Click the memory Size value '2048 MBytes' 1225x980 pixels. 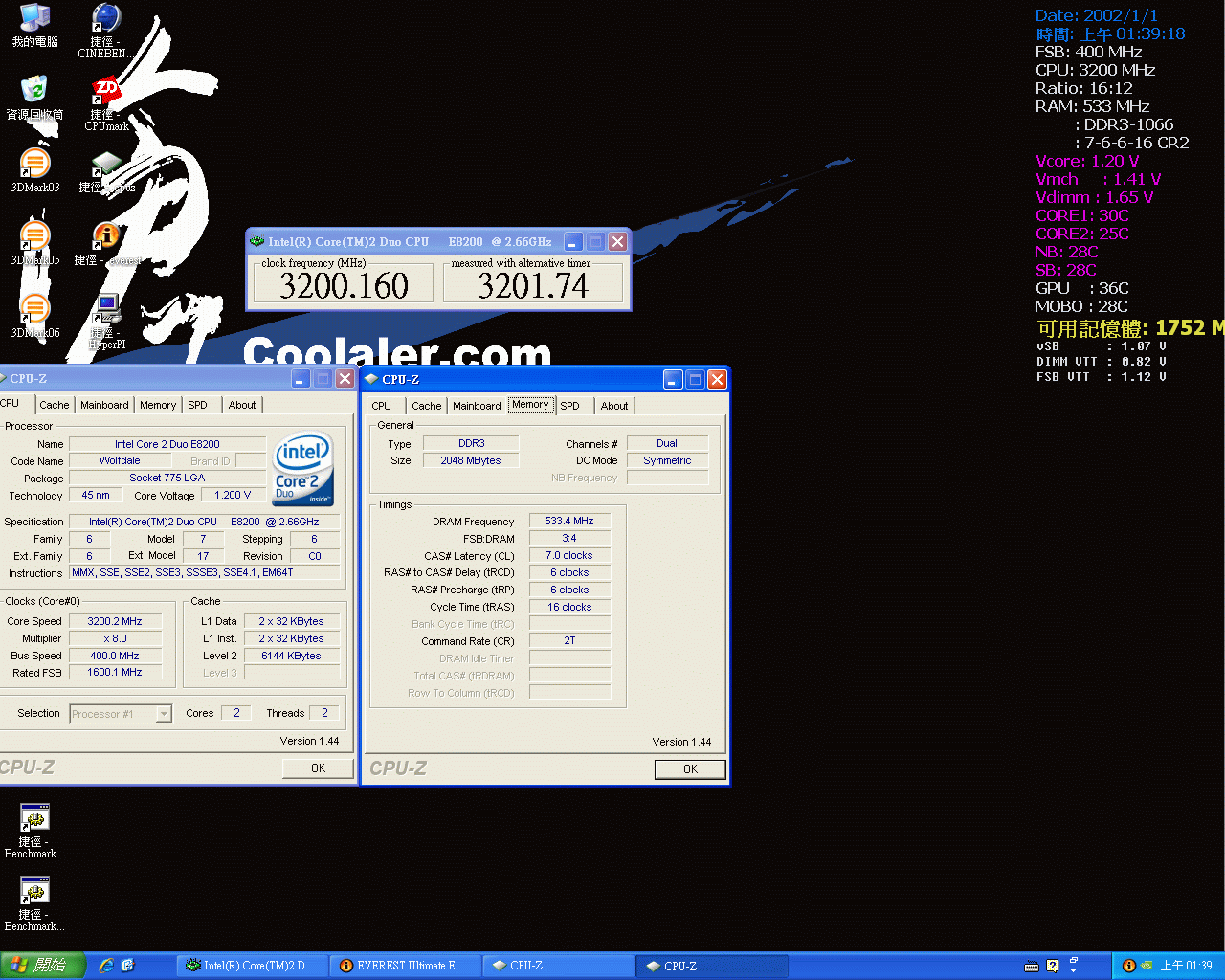pos(471,460)
